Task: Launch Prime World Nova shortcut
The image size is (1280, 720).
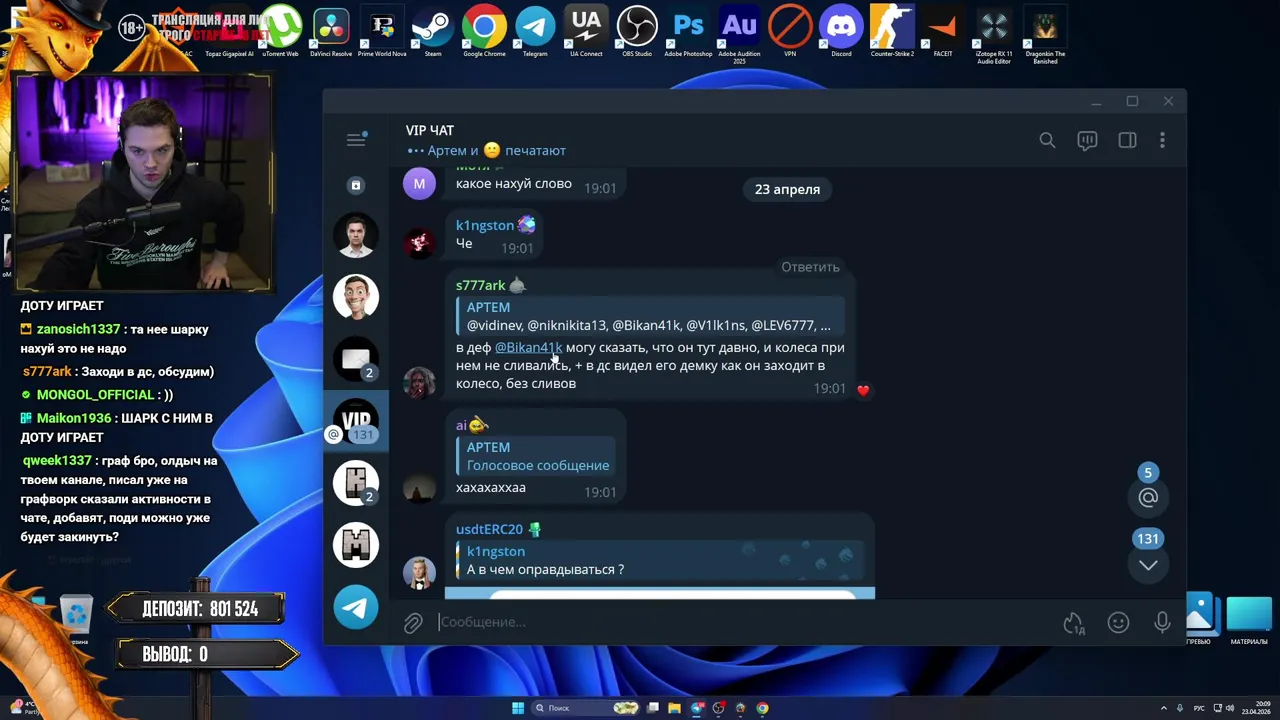Action: pos(382,31)
